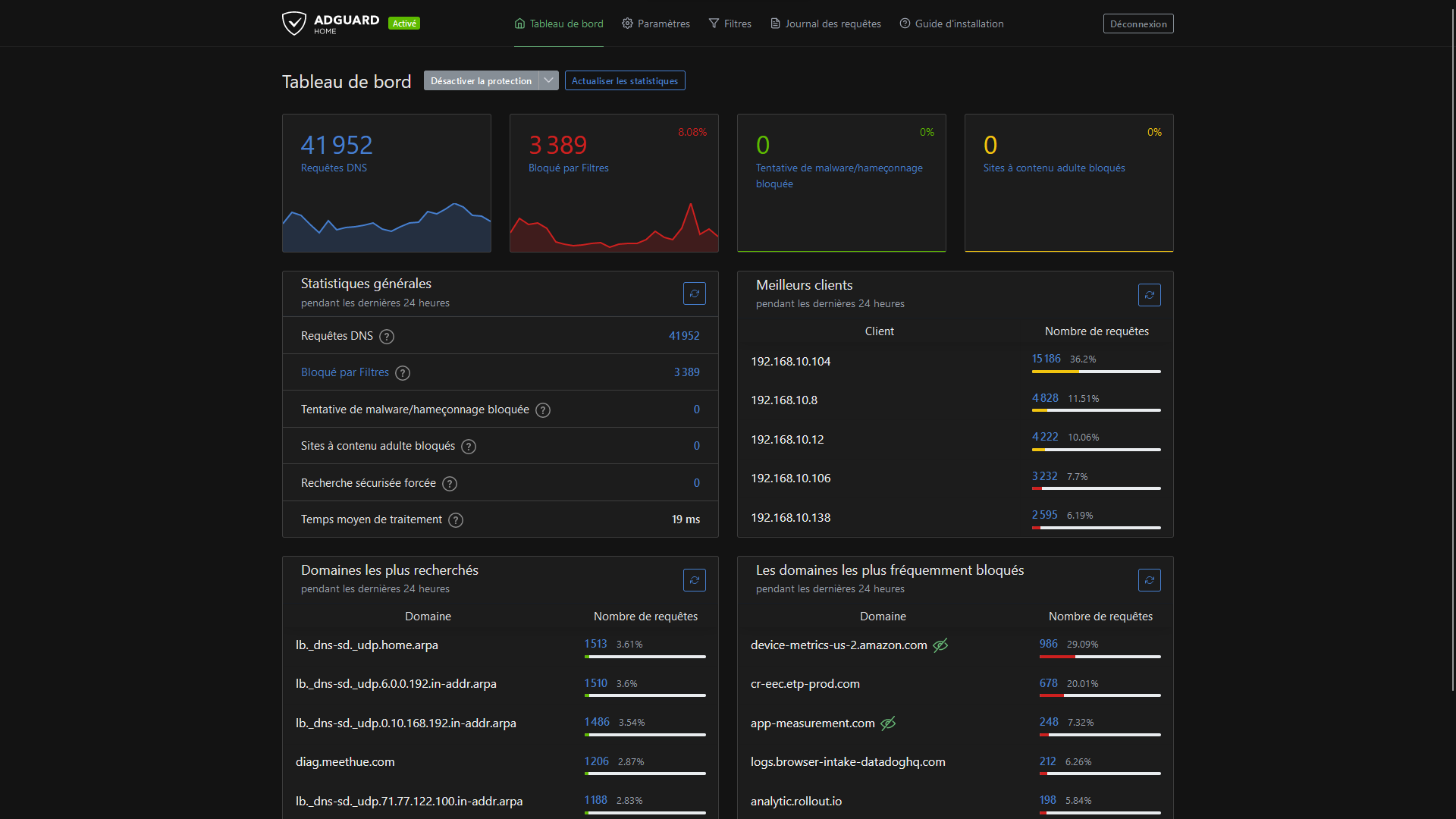Select domain lb._dns-sd._udp.0.10.168.192.in-addr.arpa
Viewport: 1456px width, 819px height.
point(406,723)
